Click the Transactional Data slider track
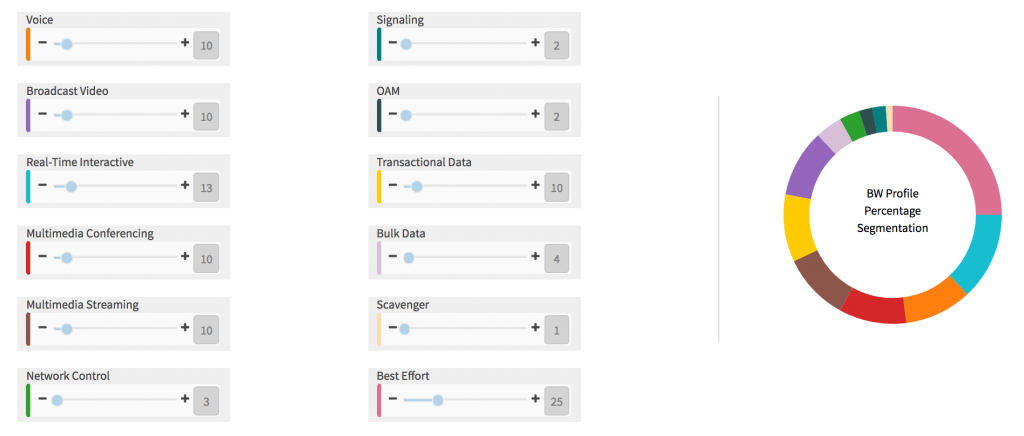Image resolution: width=1024 pixels, height=436 pixels. 470,187
